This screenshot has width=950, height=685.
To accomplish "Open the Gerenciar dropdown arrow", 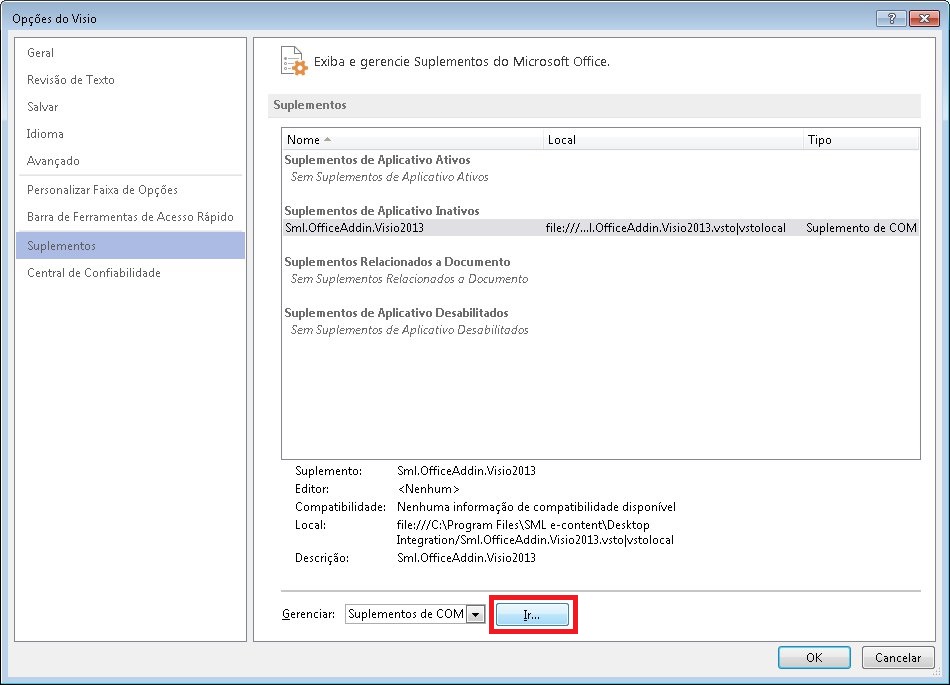I will pos(475,613).
